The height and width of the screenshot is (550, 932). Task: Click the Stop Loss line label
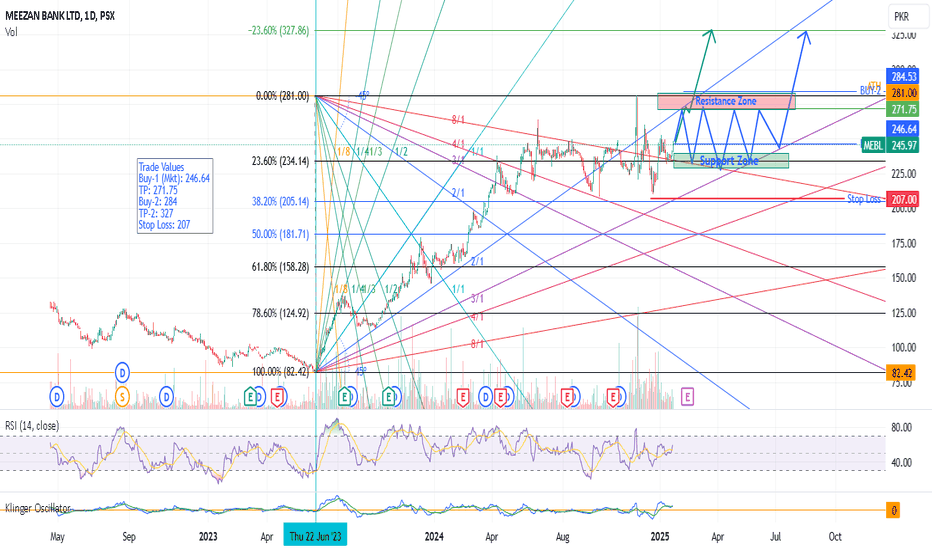pyautogui.click(x=864, y=199)
